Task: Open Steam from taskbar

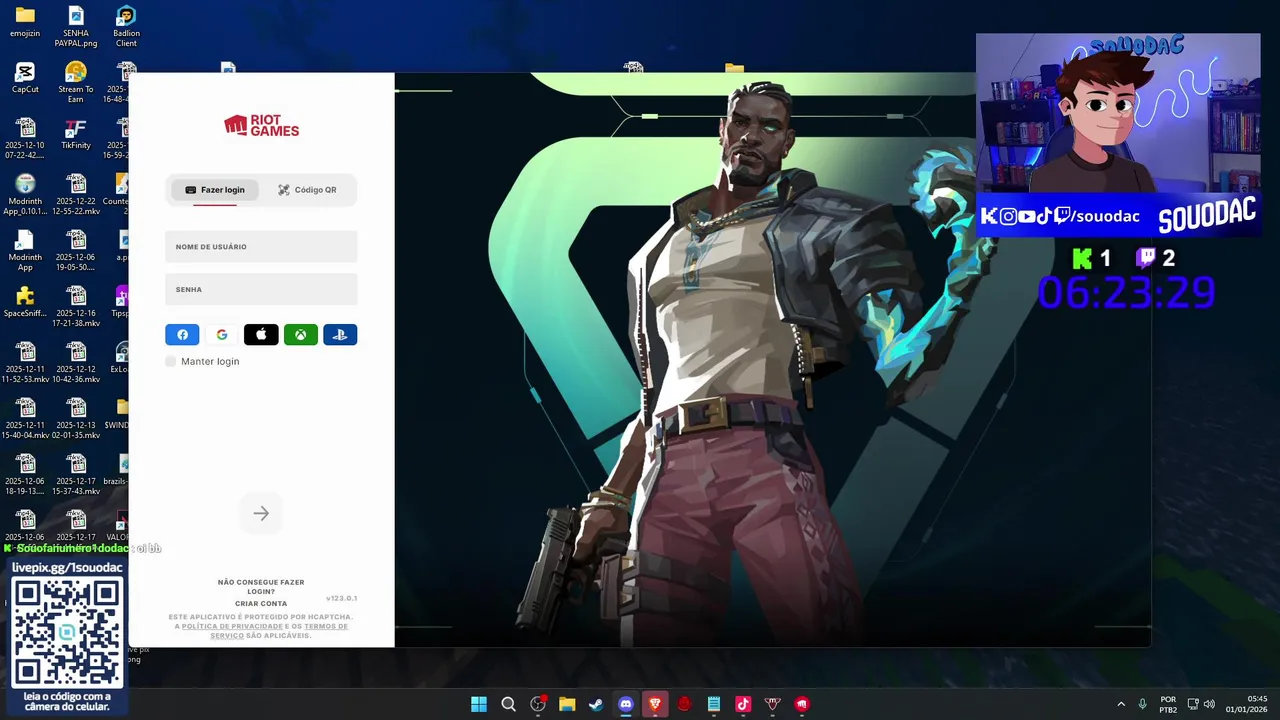Action: pos(596,704)
